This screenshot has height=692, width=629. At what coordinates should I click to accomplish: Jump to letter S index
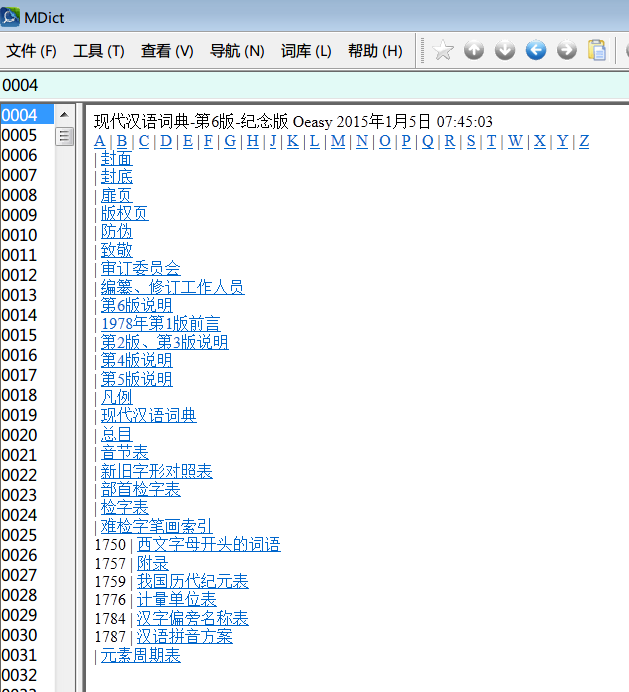tap(471, 141)
